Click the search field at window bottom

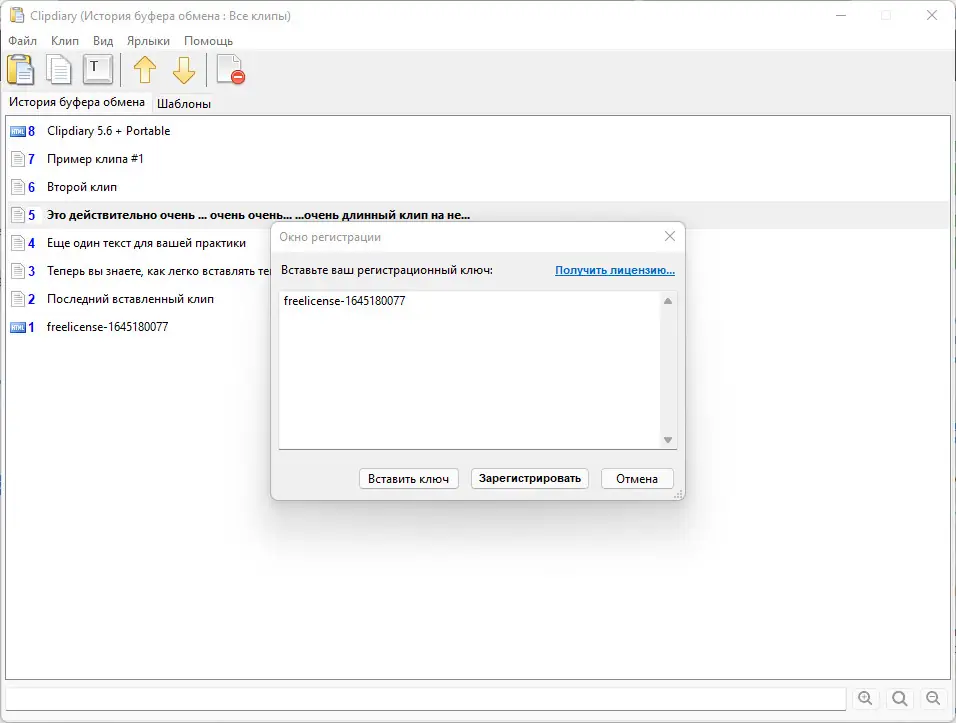click(426, 699)
